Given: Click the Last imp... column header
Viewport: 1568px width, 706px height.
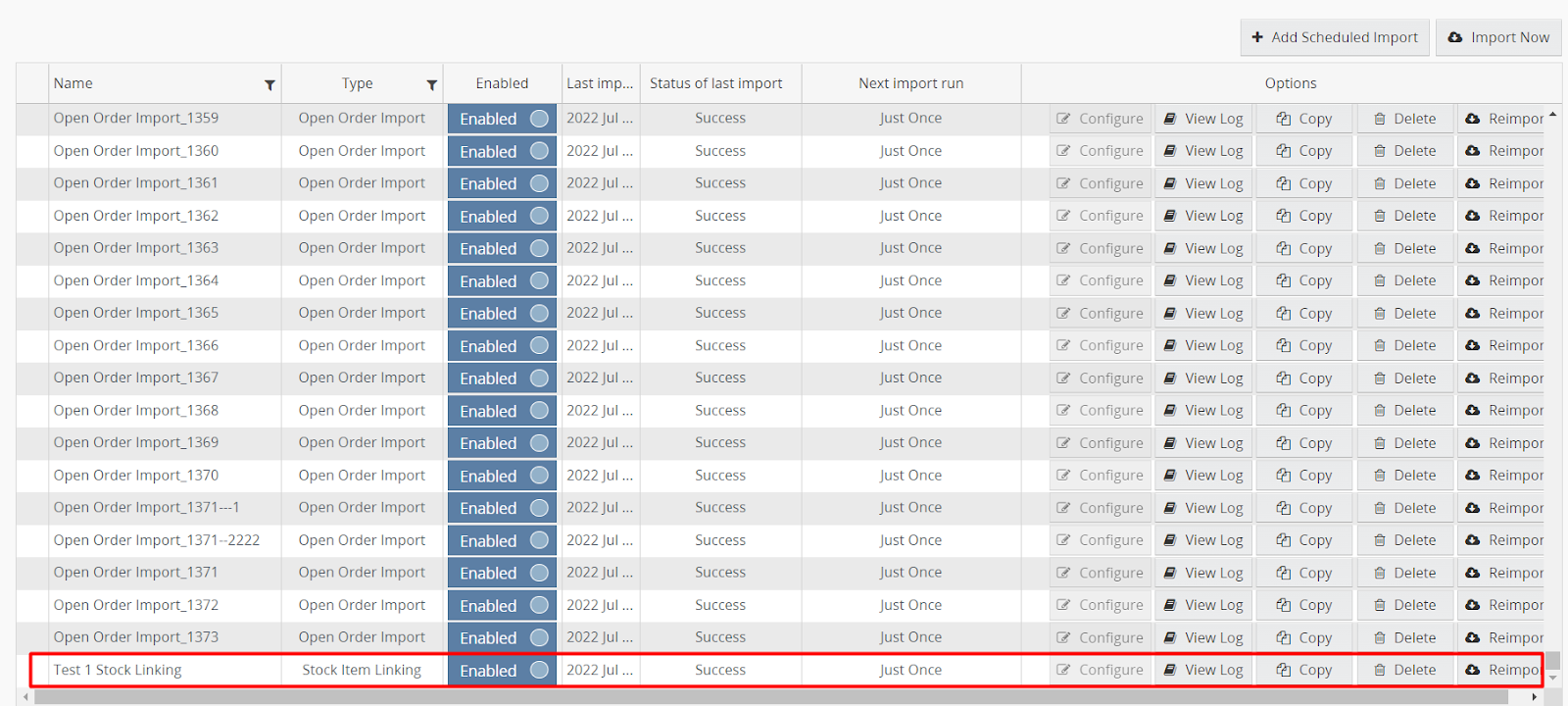Looking at the screenshot, I should [x=601, y=84].
